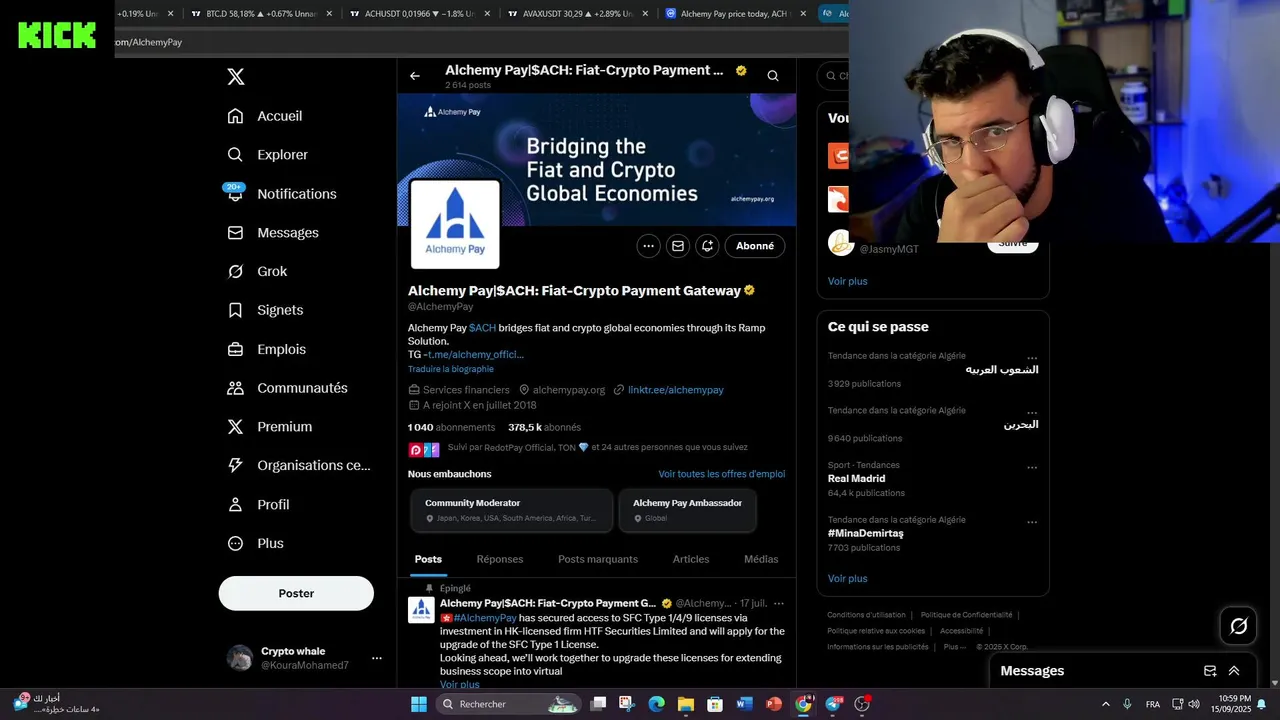Screen dimensions: 1280x720
Task: Open the Explorer search page
Action: click(x=267, y=155)
